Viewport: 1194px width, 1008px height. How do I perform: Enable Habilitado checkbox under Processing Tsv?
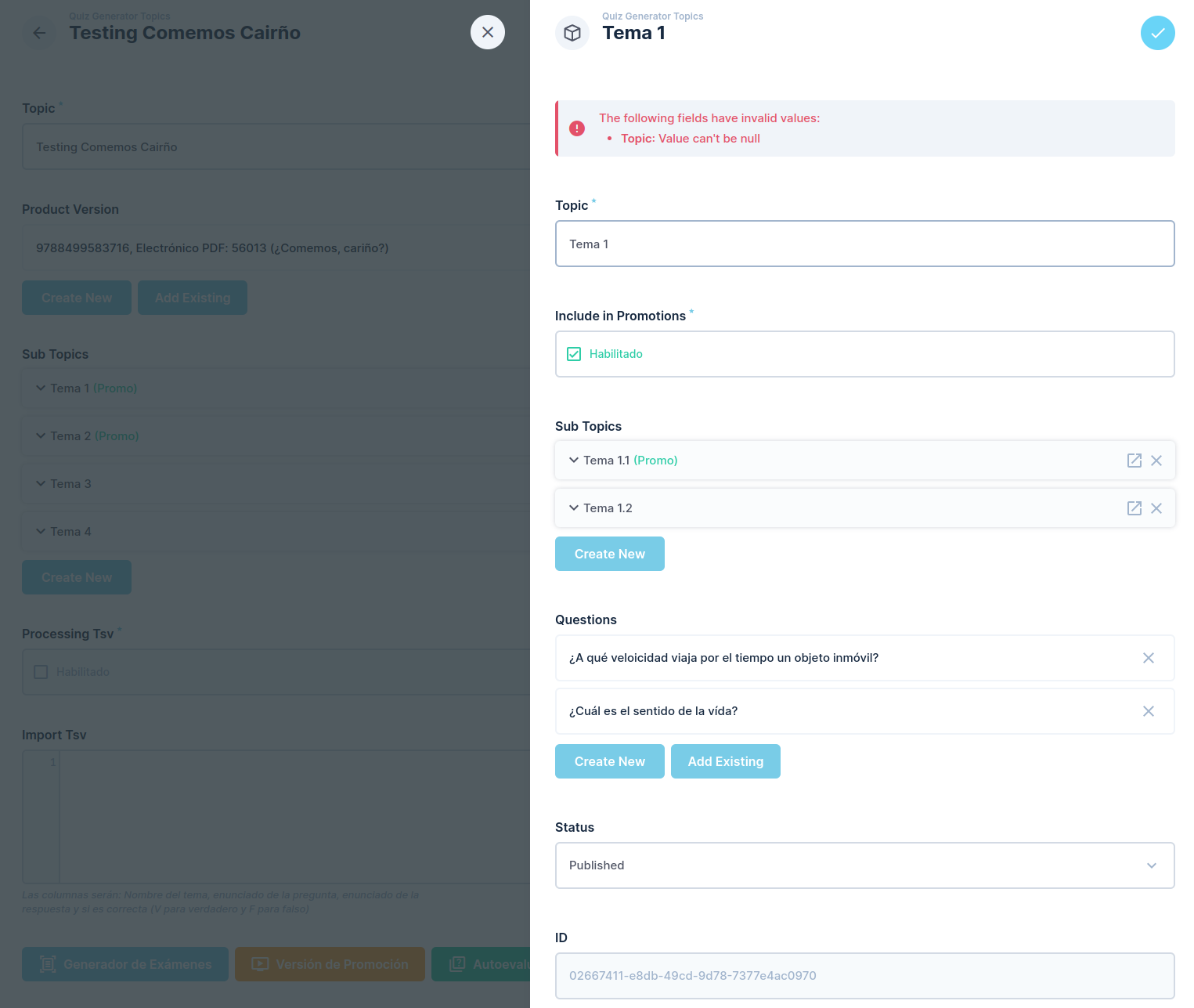[41, 671]
